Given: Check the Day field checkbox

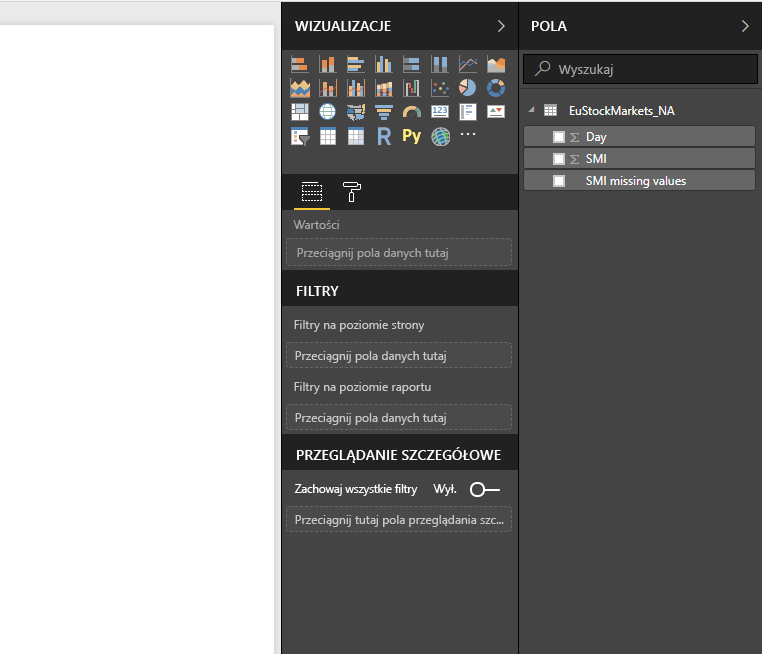Looking at the screenshot, I should pyautogui.click(x=559, y=137).
